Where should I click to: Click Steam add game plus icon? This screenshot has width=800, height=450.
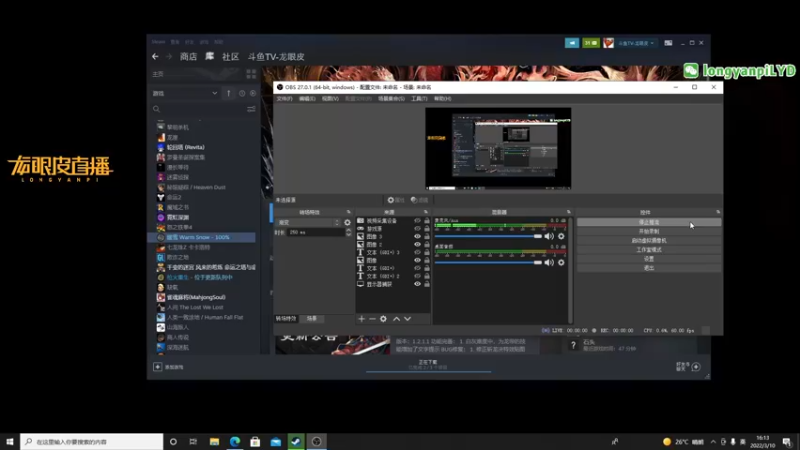(157, 367)
